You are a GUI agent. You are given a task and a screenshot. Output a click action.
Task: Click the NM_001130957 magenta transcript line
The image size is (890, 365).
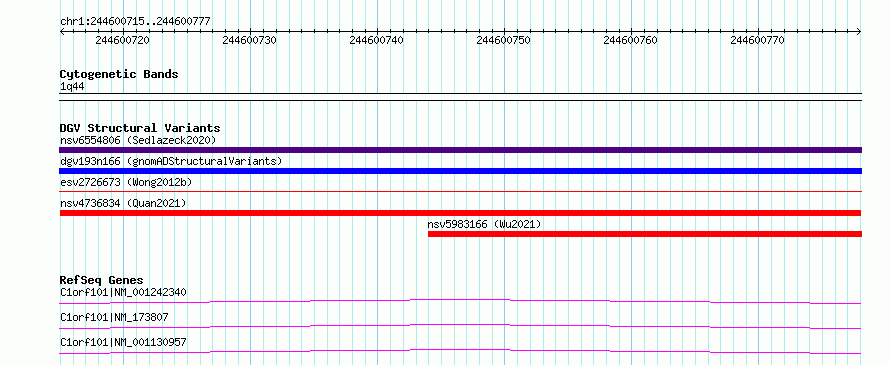[x=460, y=351]
